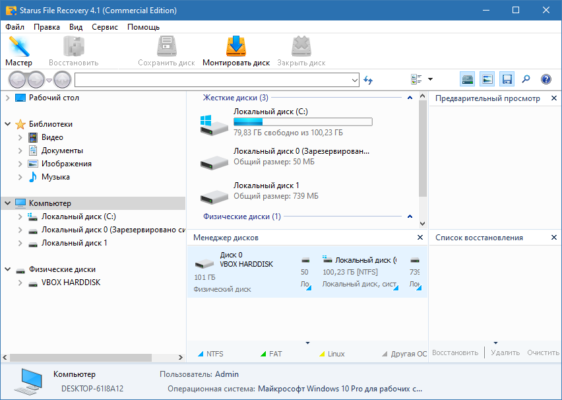Click Удалить in the recovery list panel
This screenshot has width=562, height=400.
click(505, 353)
